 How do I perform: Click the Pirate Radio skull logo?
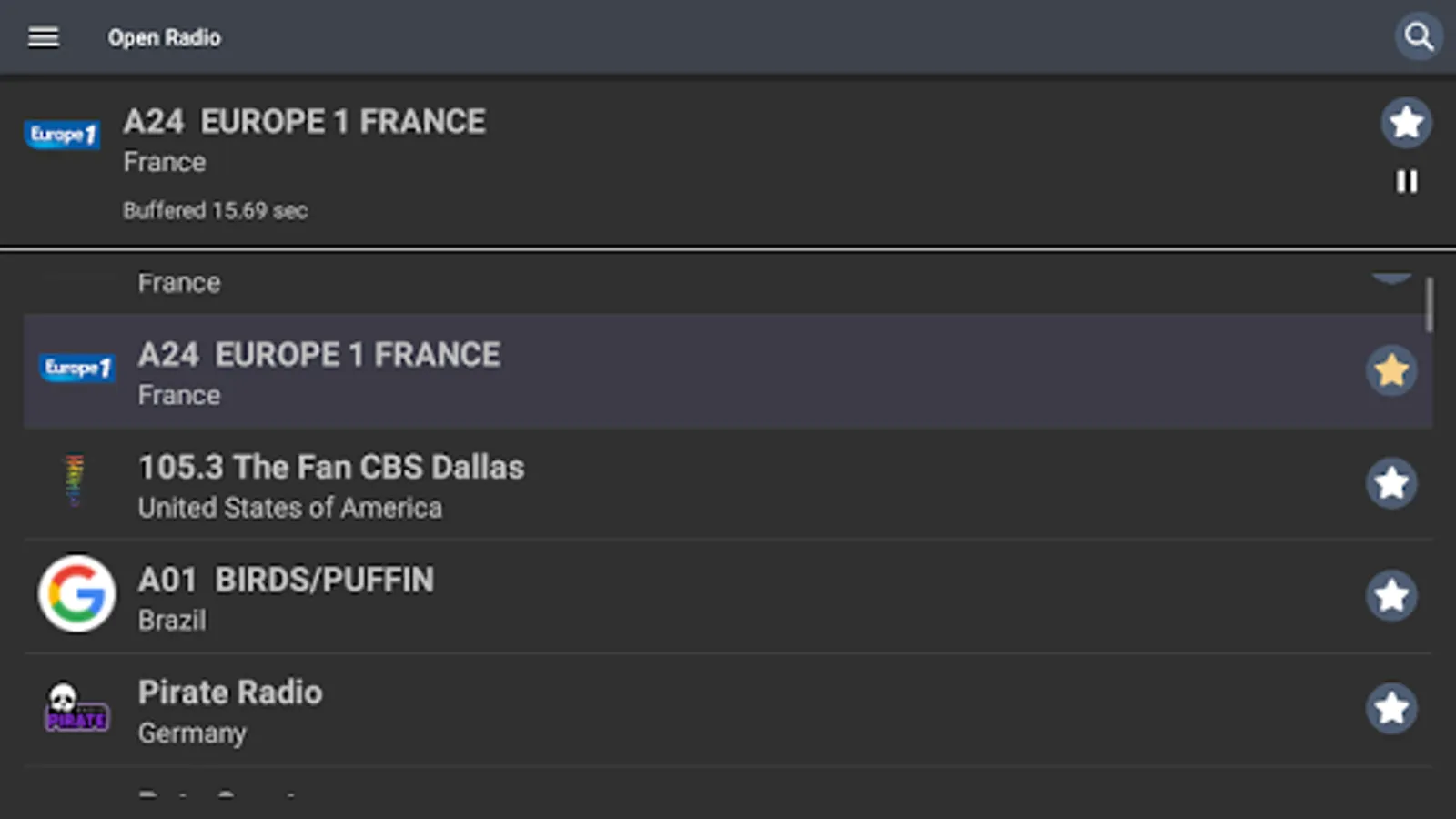click(76, 708)
